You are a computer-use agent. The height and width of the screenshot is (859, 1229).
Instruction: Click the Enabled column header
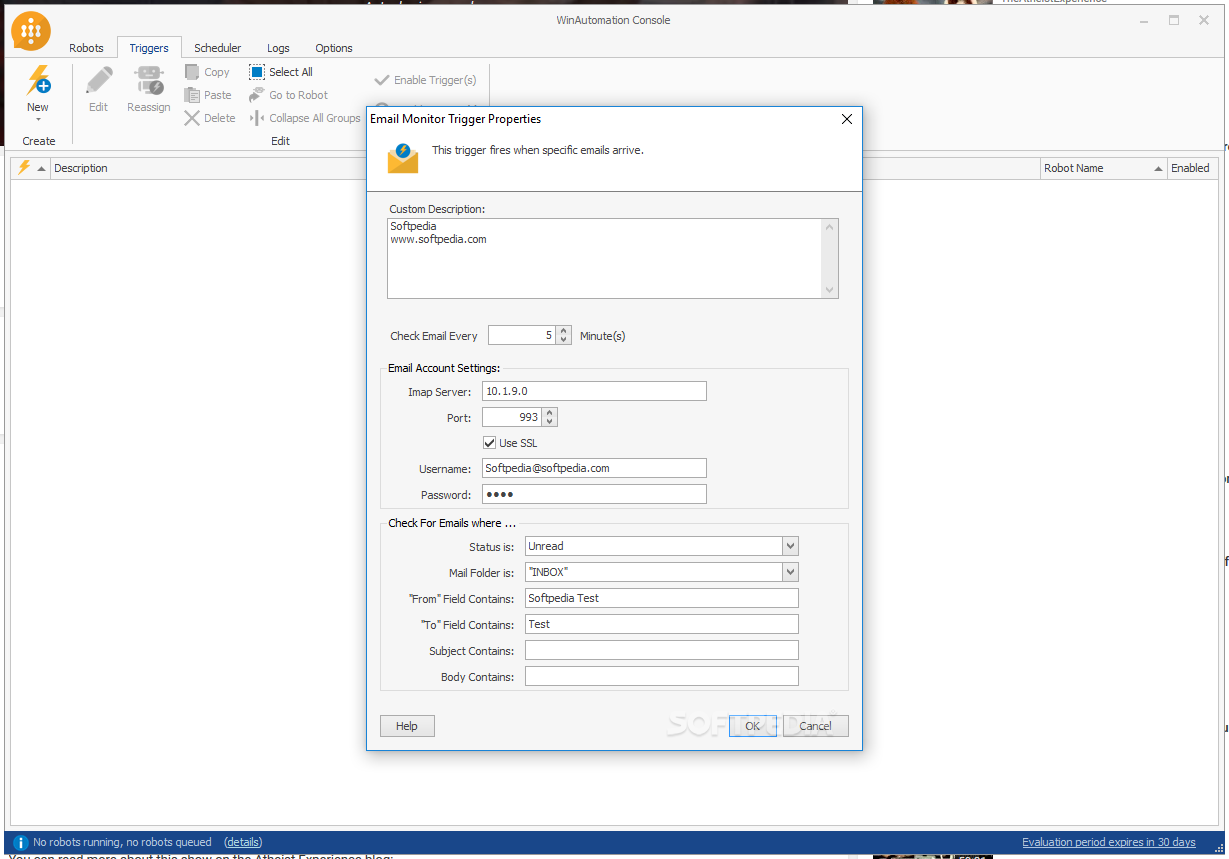pyautogui.click(x=1191, y=168)
